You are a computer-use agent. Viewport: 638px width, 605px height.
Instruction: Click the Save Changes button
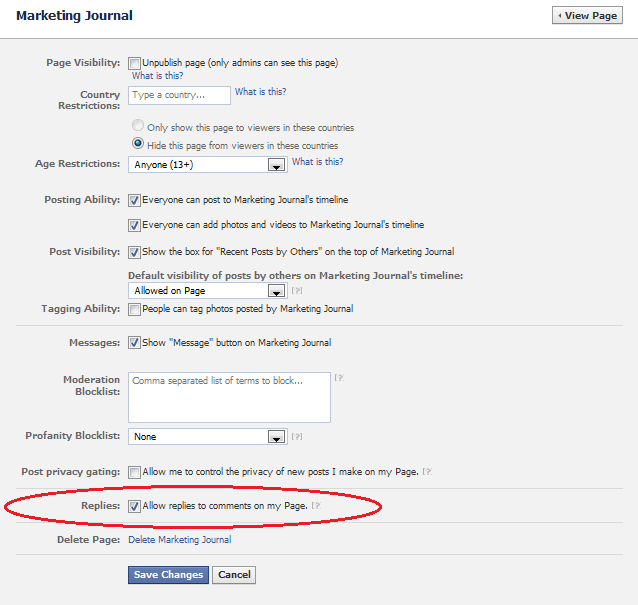(168, 575)
